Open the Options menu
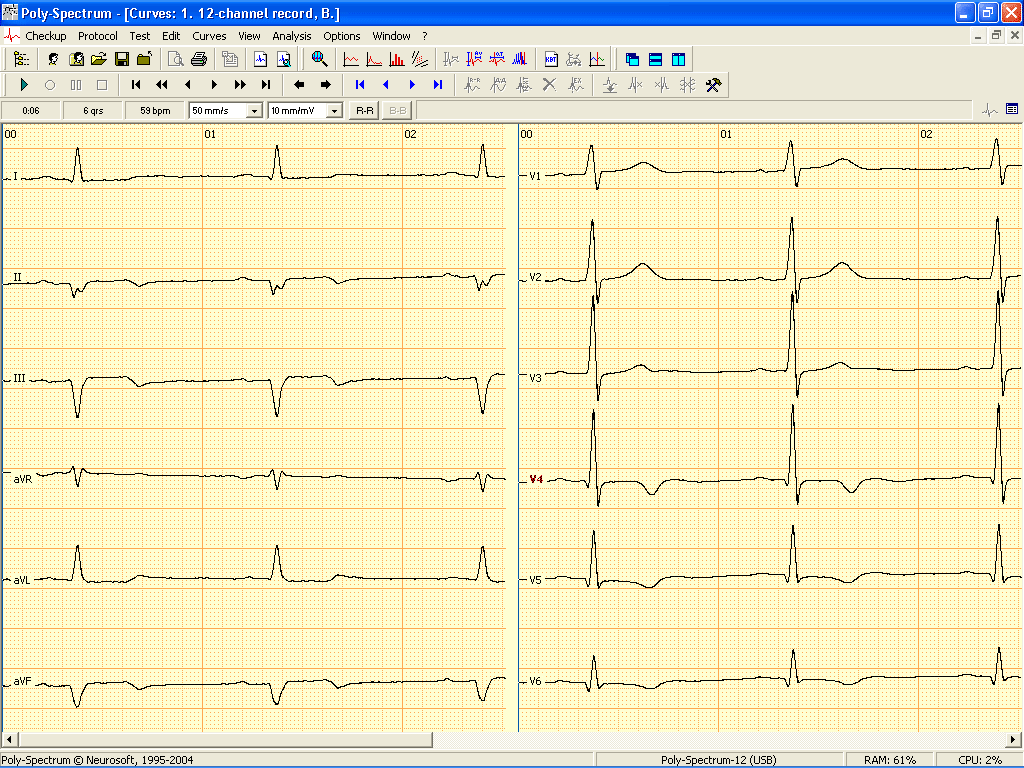1024x768 pixels. (x=342, y=36)
